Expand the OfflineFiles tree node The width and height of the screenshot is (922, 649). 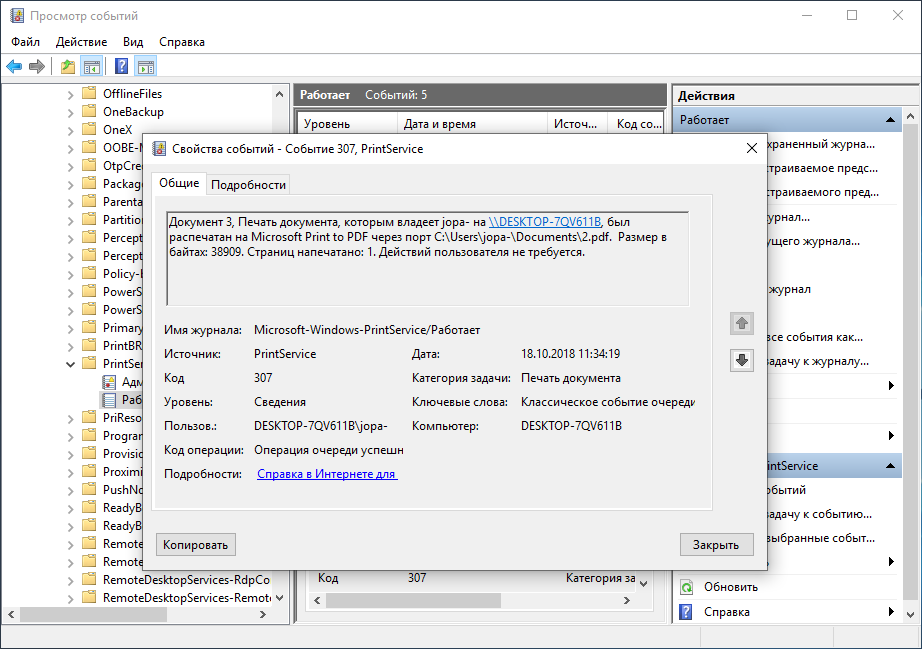point(71,95)
